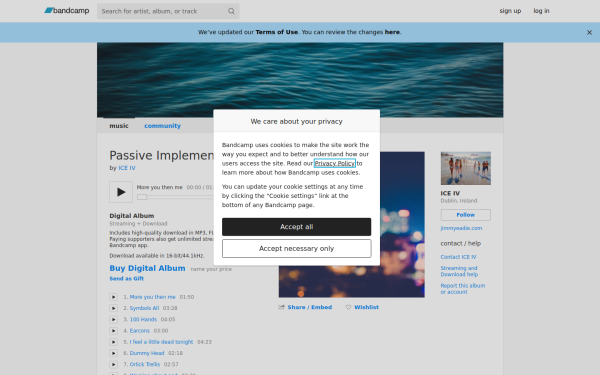
Task: Click the ICE IV artist photo thumbnail
Action: click(x=466, y=168)
